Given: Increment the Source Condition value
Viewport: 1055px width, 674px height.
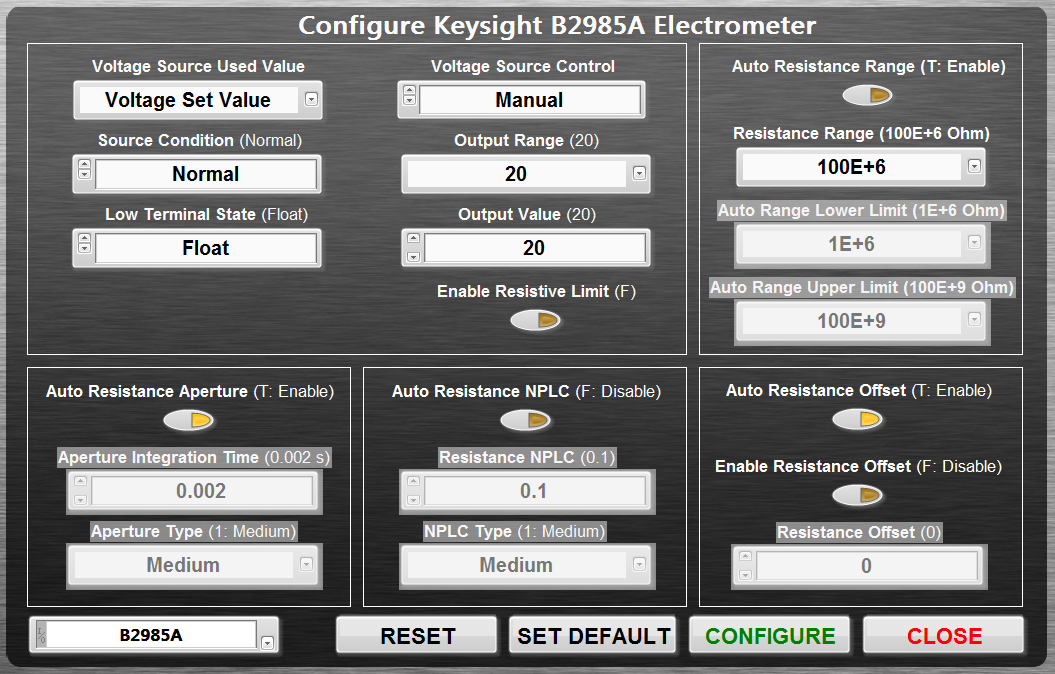Looking at the screenshot, I should click(x=84, y=164).
